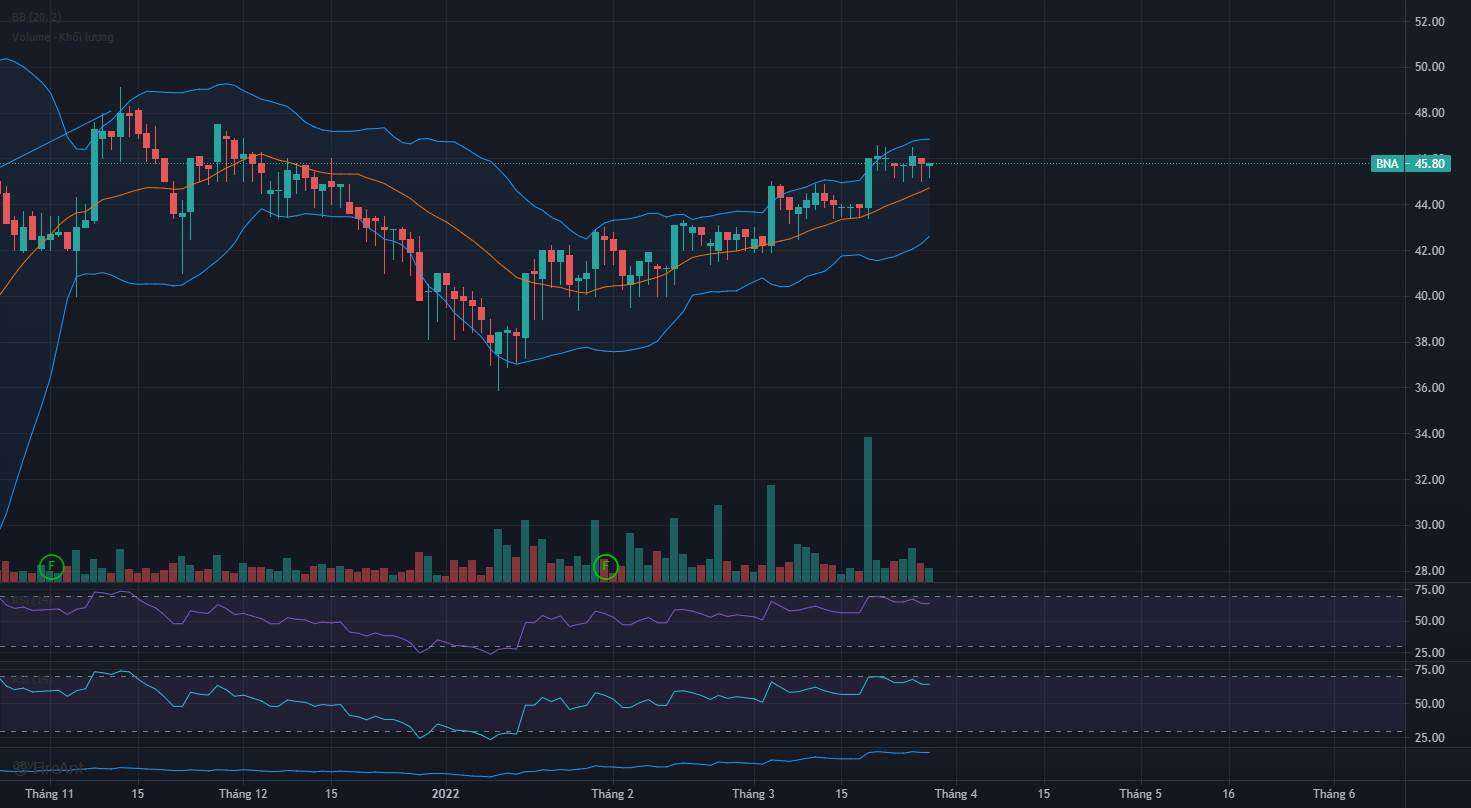
Task: Click the tallest volume bar in March
Action: click(x=868, y=510)
